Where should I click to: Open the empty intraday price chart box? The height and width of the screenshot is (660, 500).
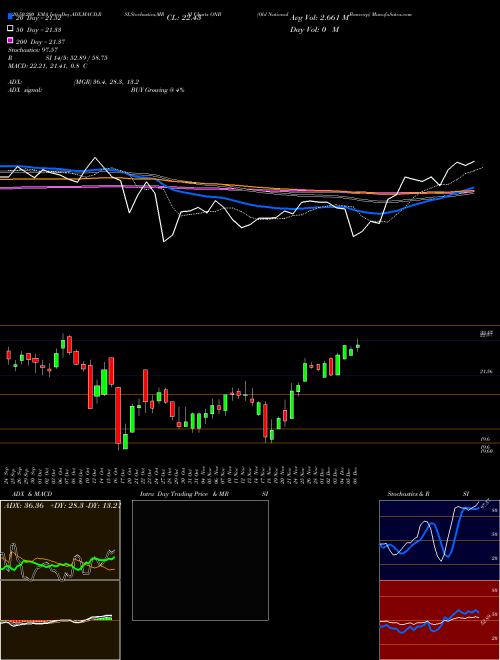click(x=200, y=560)
